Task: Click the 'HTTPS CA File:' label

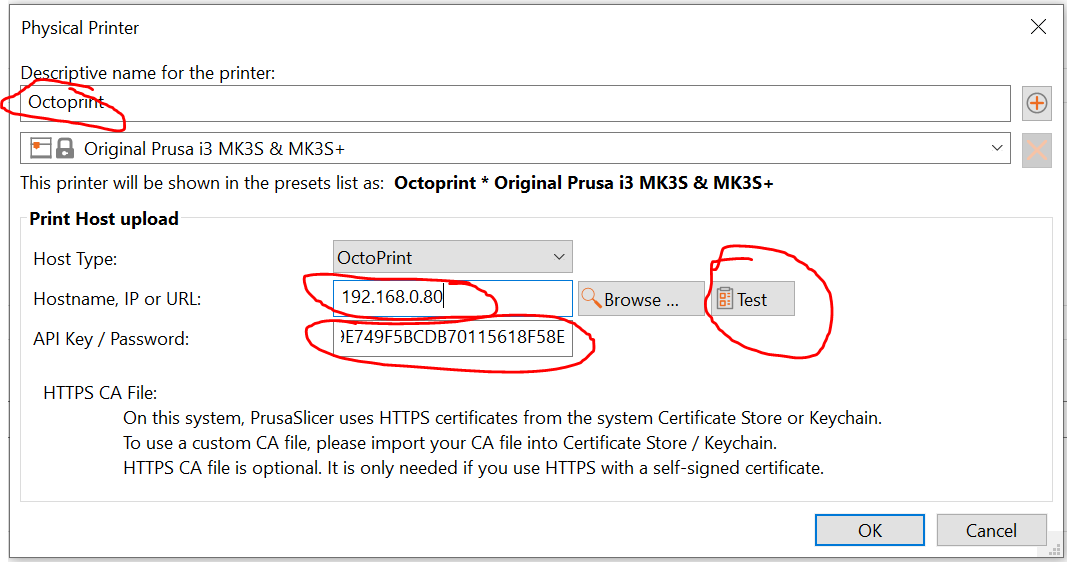Action: [x=100, y=393]
